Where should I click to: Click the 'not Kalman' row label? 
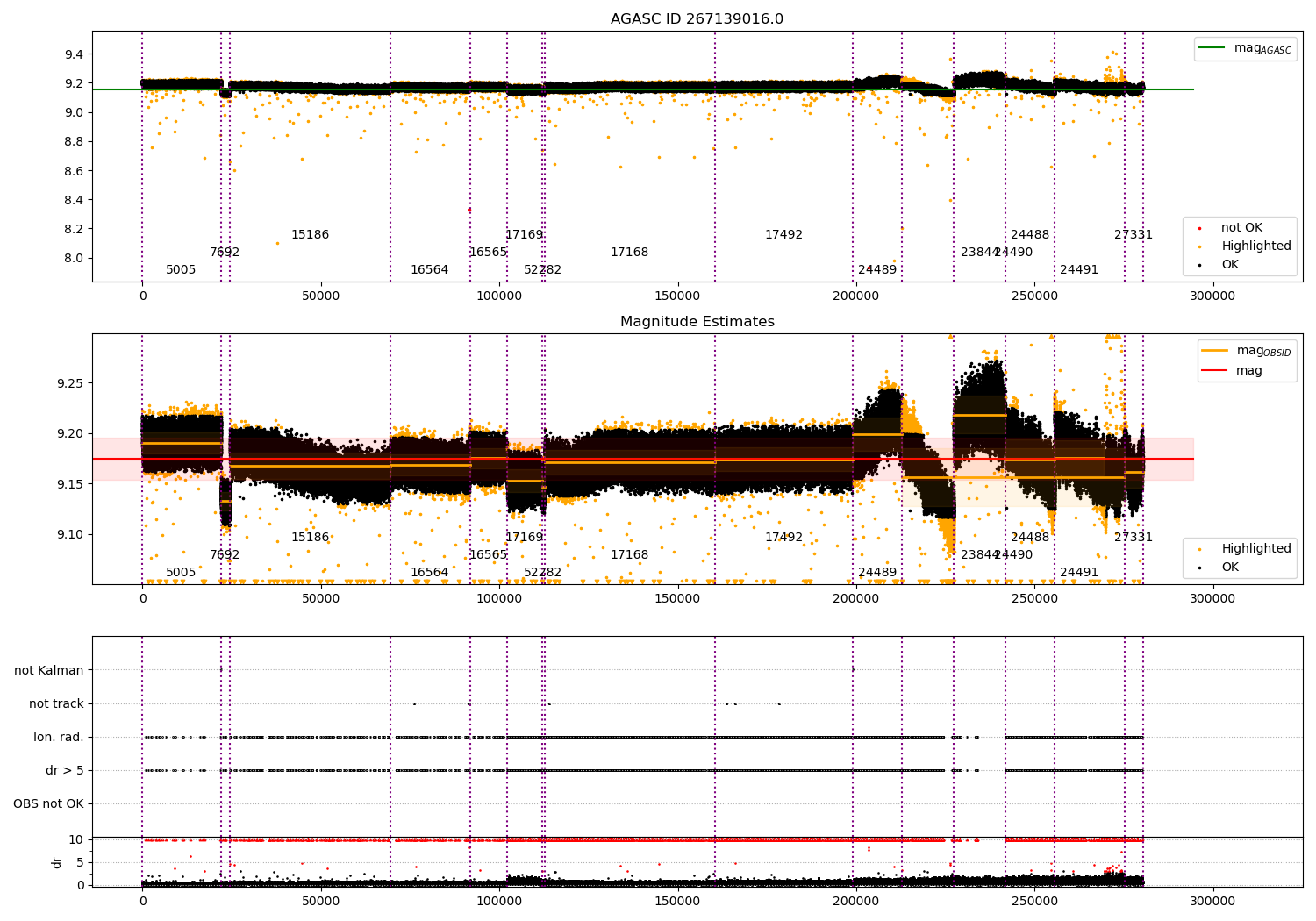(49, 670)
